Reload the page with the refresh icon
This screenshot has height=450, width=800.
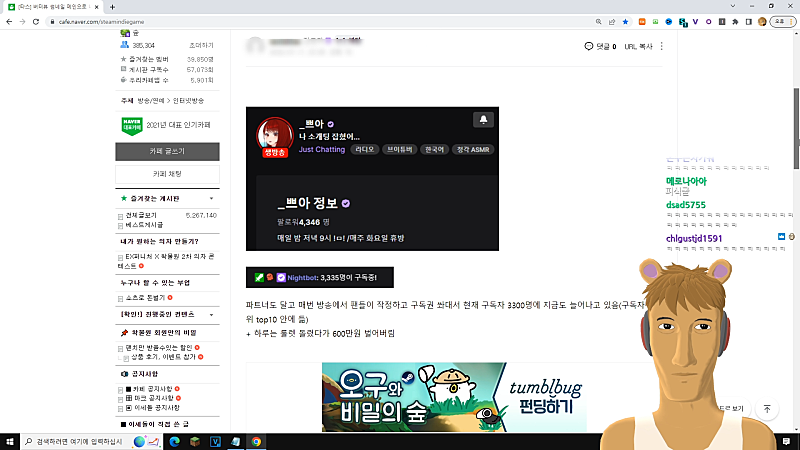click(36, 22)
